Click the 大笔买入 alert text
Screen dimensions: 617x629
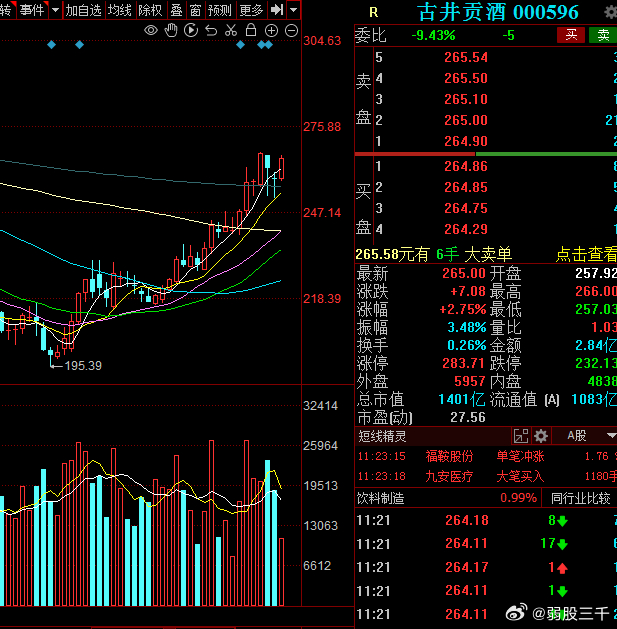pos(520,476)
